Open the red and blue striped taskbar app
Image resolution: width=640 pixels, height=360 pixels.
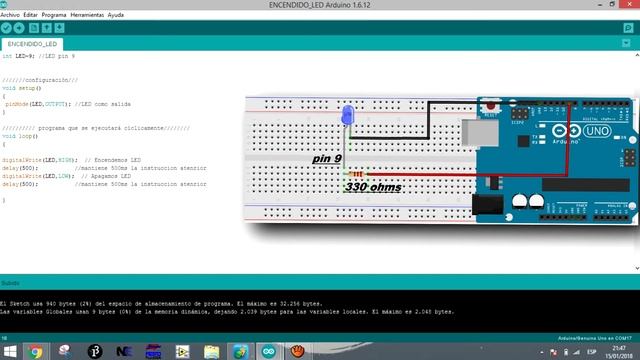coord(153,351)
